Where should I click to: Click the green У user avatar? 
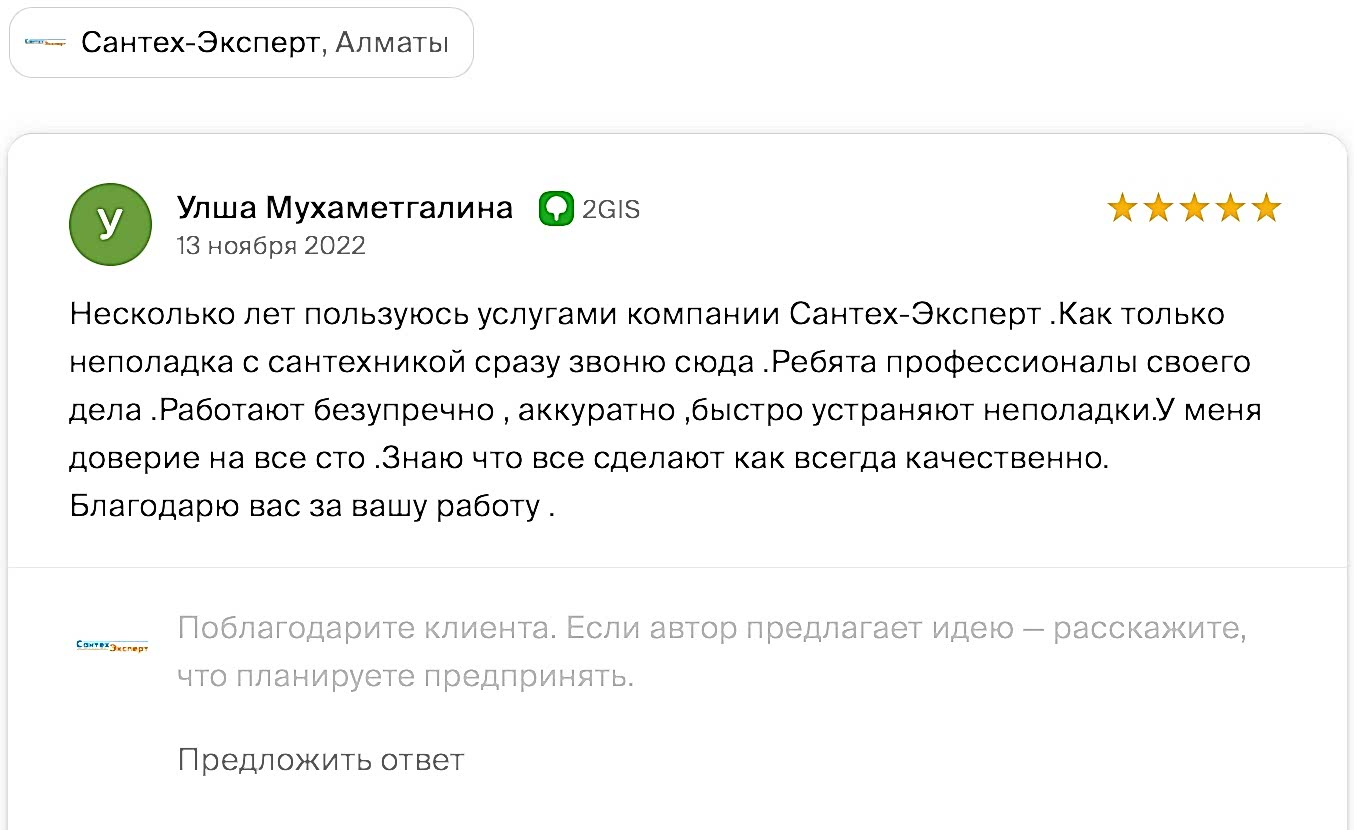click(x=110, y=224)
